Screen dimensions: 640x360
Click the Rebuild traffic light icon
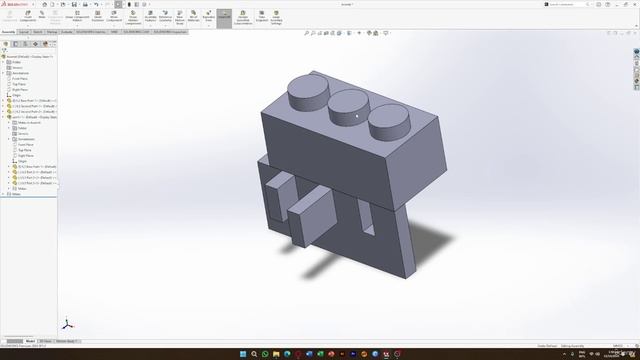click(129, 4)
